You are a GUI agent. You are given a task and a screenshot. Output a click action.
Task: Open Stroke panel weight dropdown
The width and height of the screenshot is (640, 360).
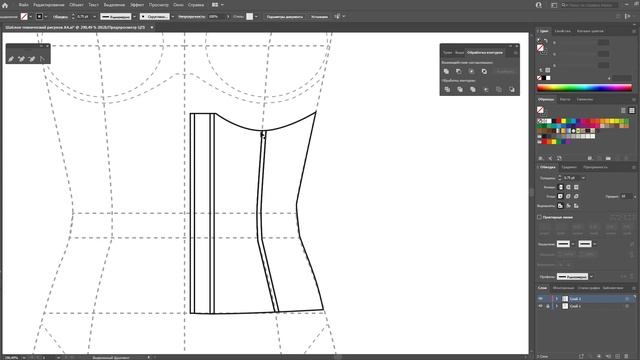point(583,178)
